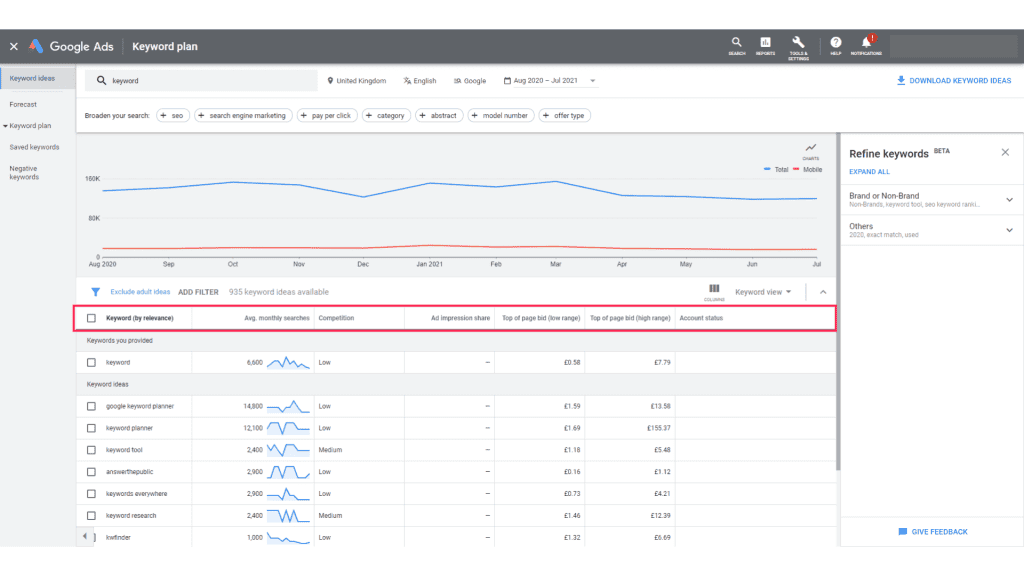Click the Columns icon above the keyword table
1024x576 pixels.
click(714, 290)
